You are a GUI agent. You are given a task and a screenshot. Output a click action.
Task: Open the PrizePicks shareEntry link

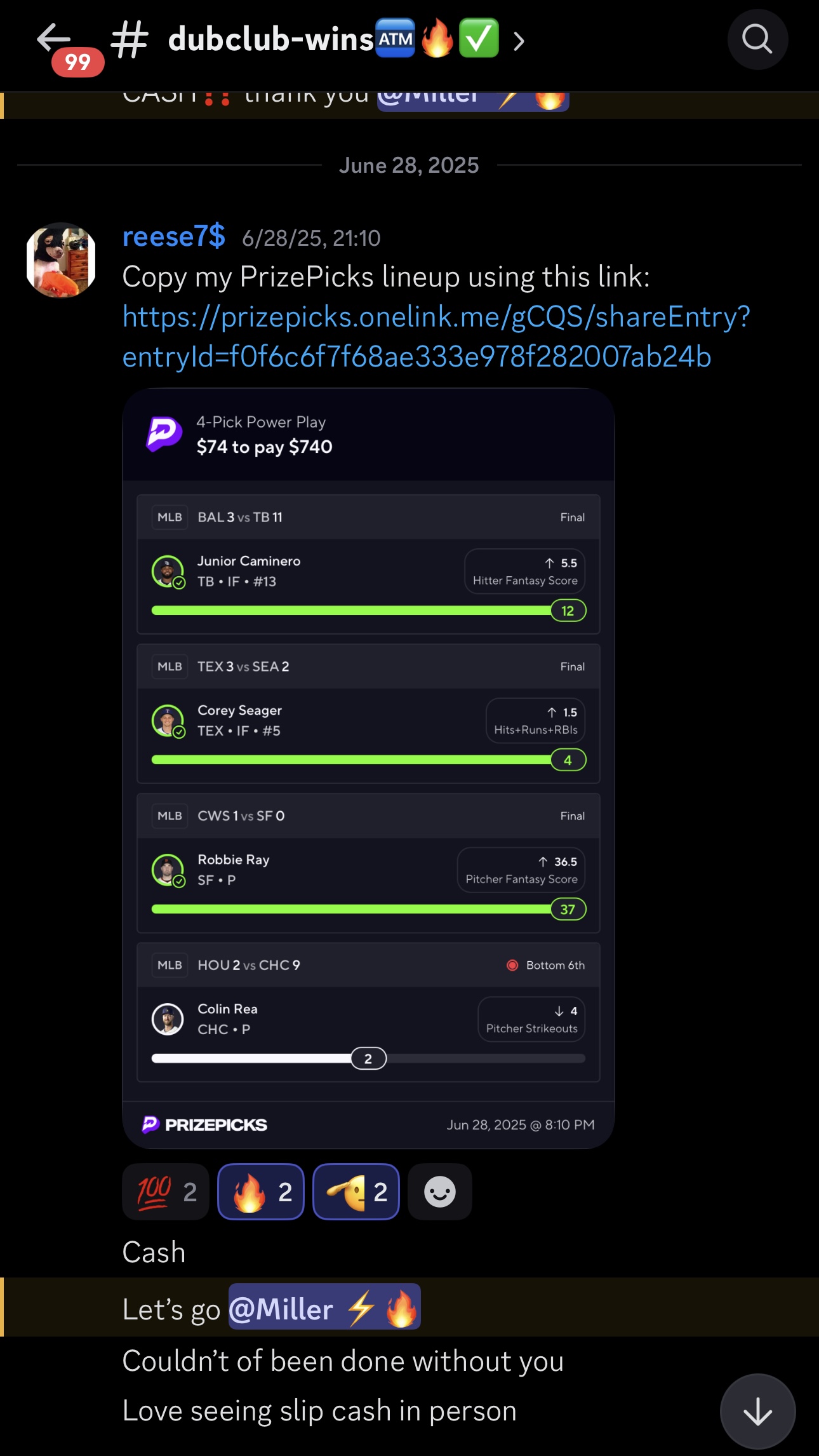pyautogui.click(x=436, y=337)
